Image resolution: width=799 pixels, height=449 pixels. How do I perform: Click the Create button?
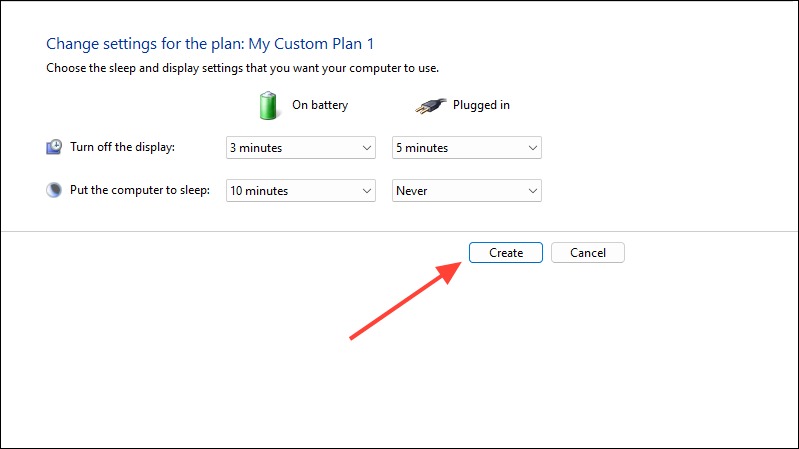tap(506, 253)
